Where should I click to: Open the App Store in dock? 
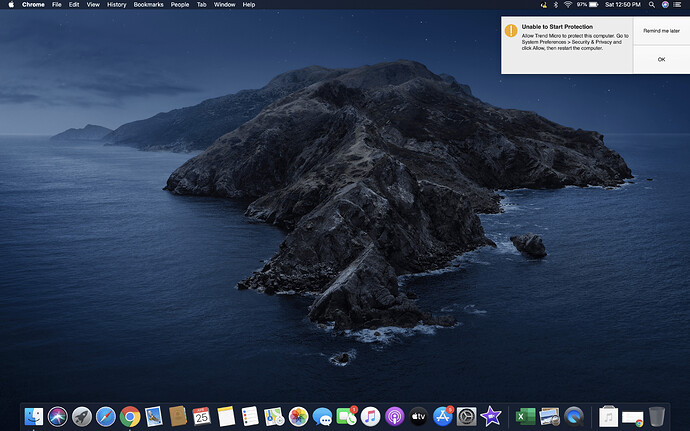(442, 416)
